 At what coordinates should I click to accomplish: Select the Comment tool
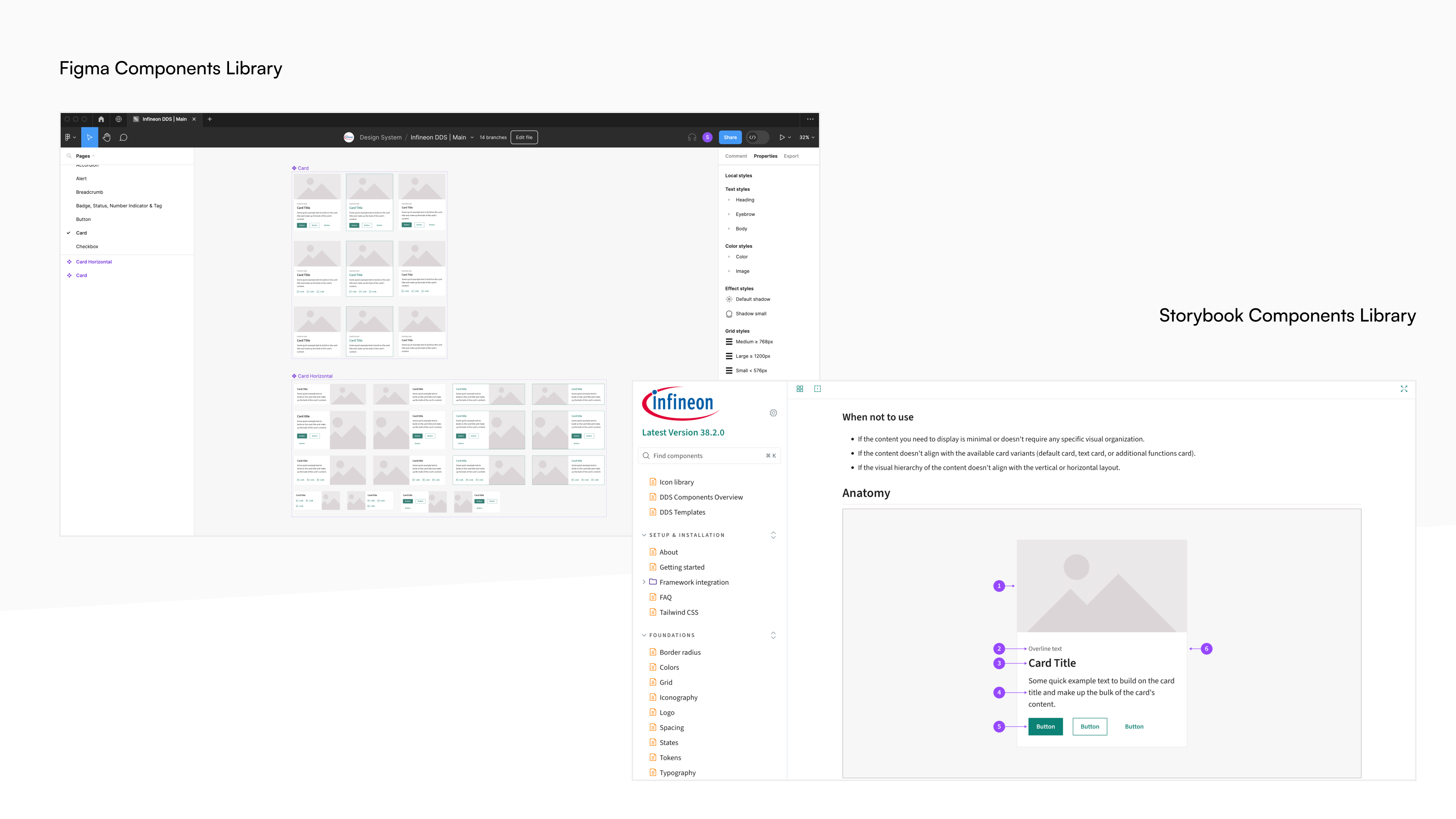click(123, 137)
